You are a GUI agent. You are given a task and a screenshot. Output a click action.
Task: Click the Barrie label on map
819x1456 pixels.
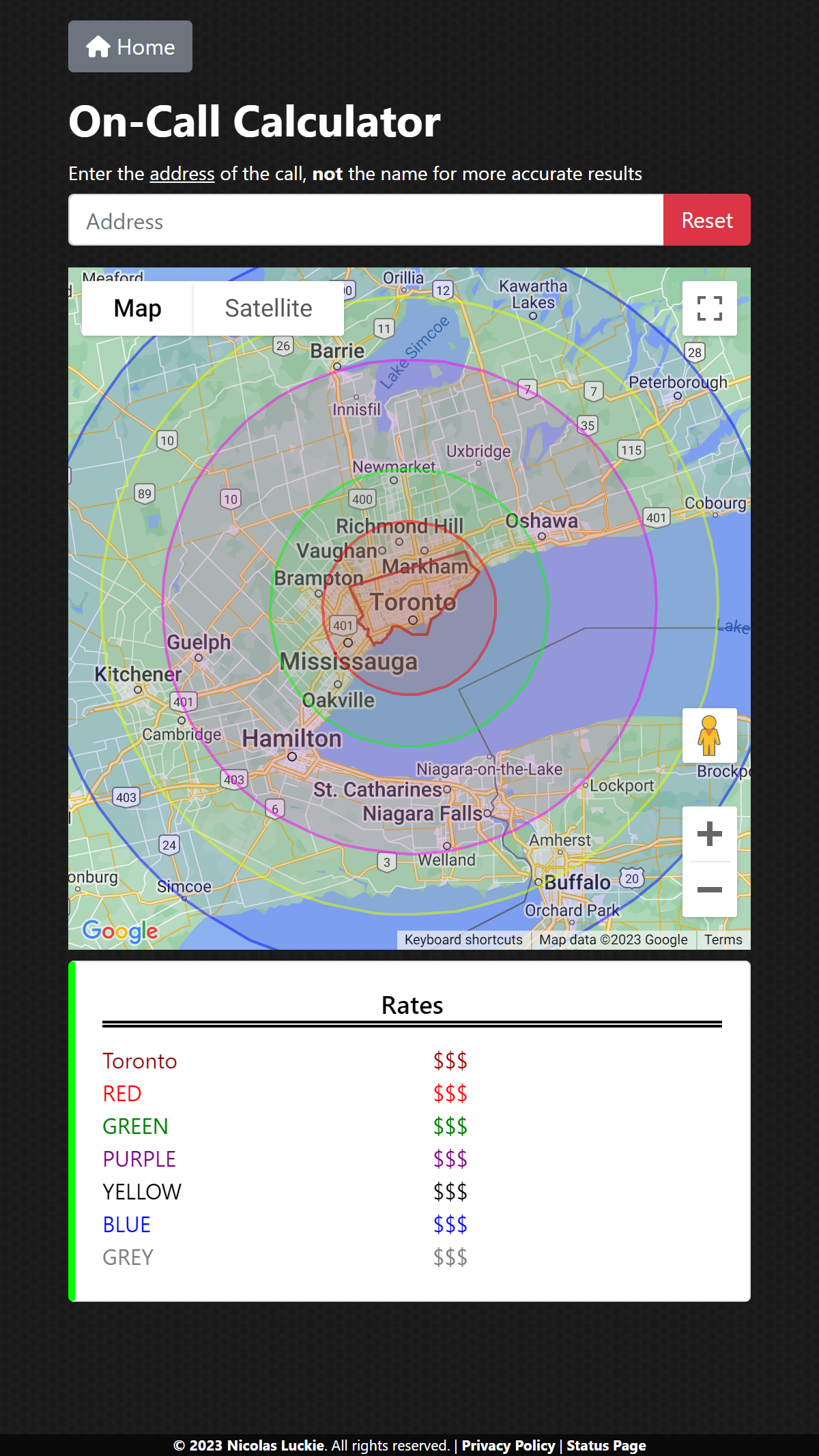pos(337,351)
